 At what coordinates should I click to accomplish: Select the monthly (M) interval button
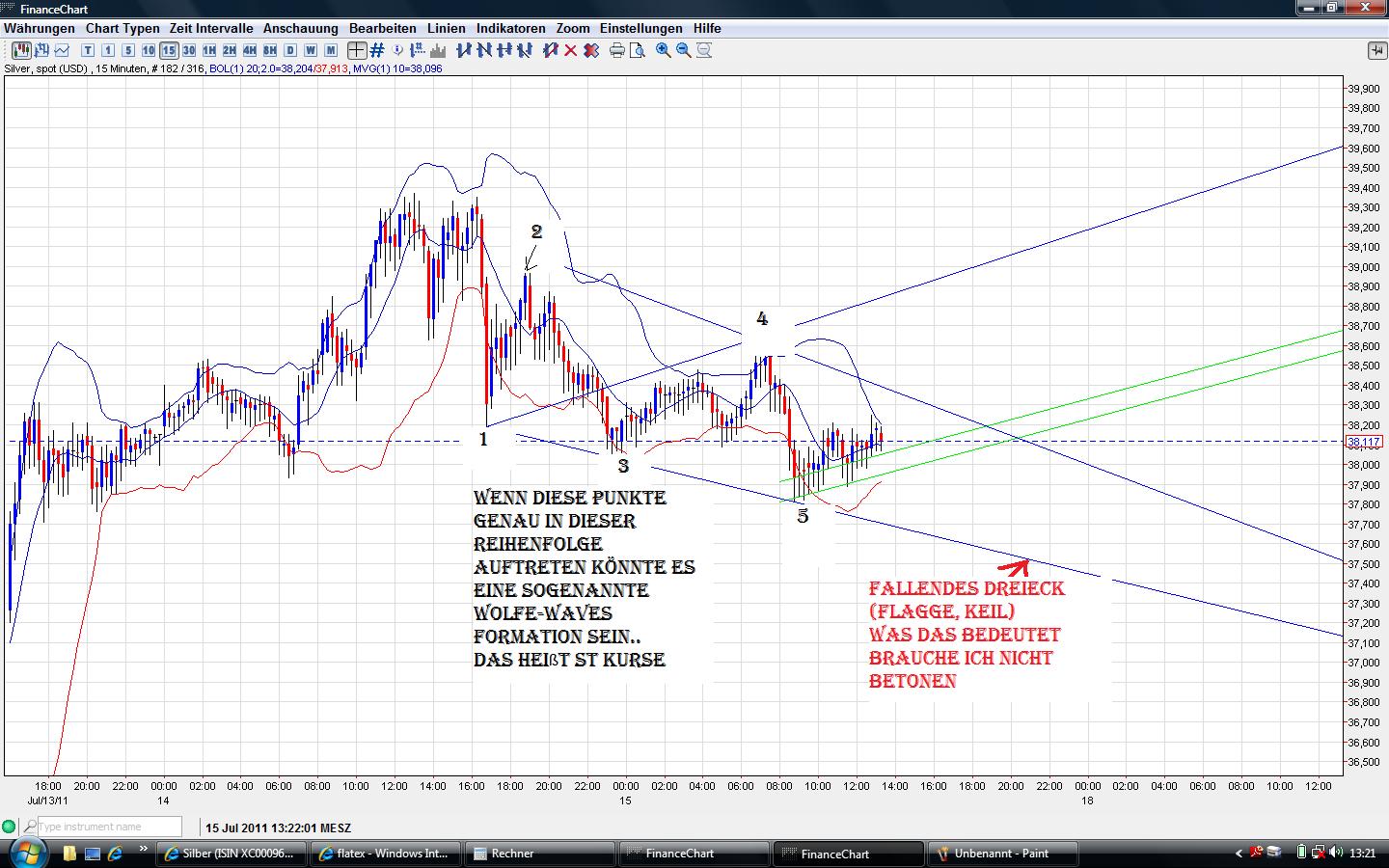[331, 50]
